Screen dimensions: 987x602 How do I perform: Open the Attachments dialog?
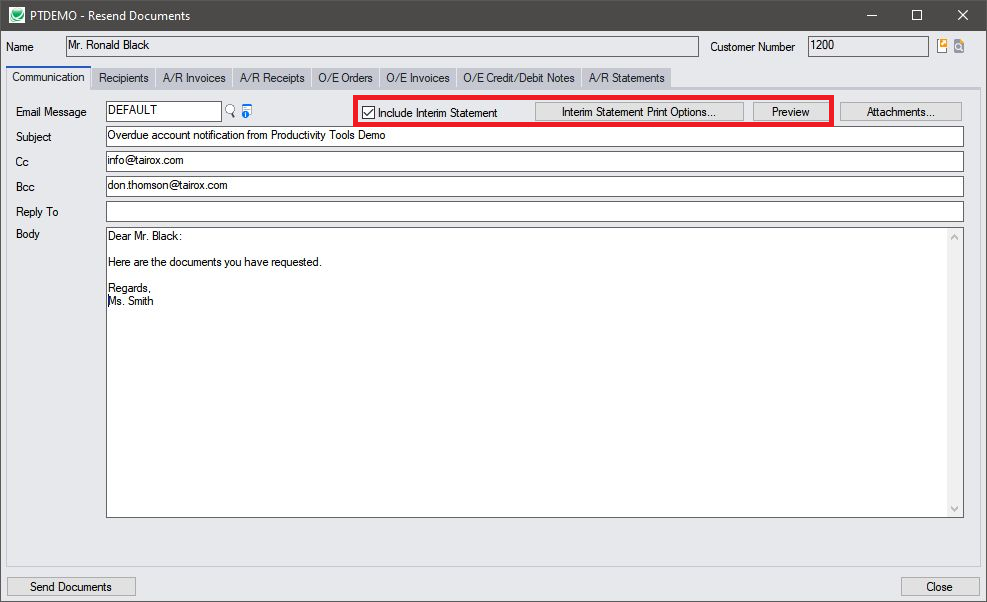point(900,112)
